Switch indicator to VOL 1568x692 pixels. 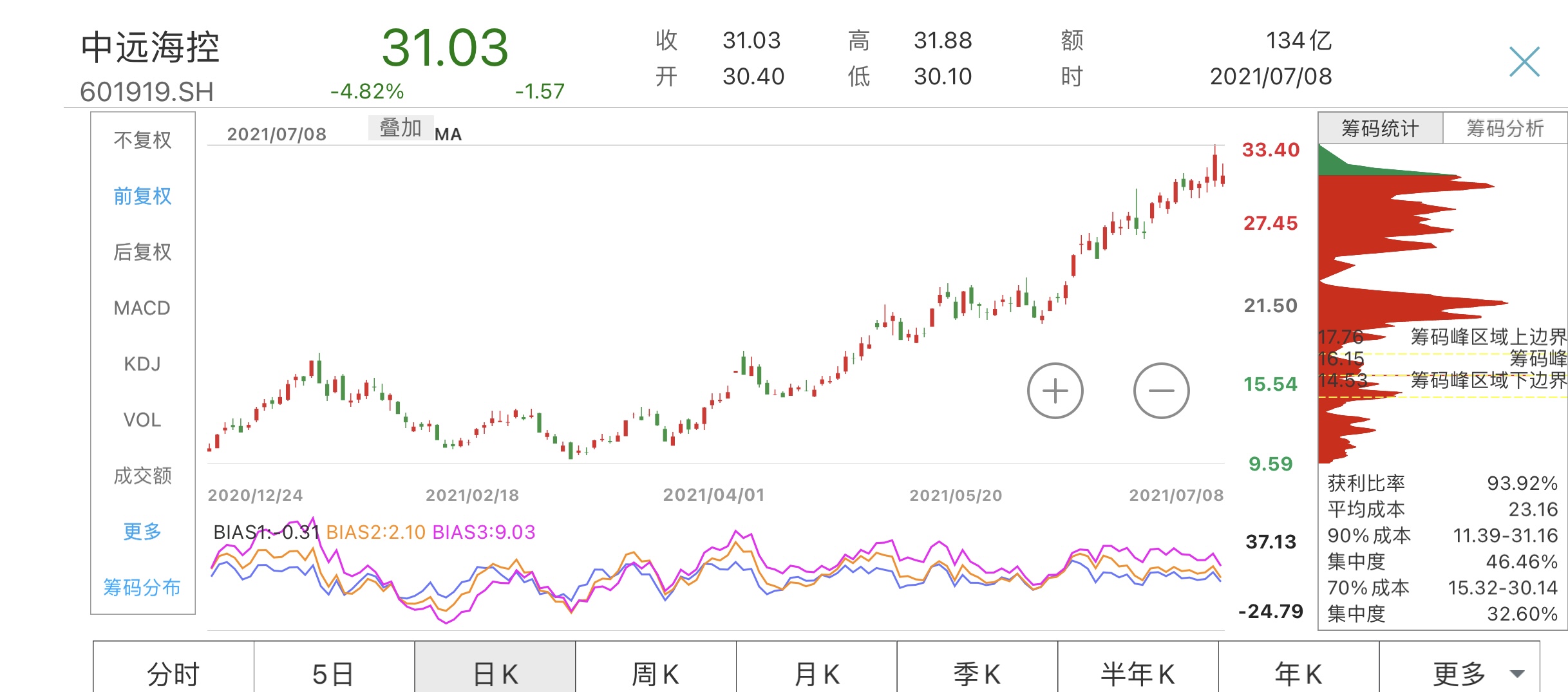point(142,420)
